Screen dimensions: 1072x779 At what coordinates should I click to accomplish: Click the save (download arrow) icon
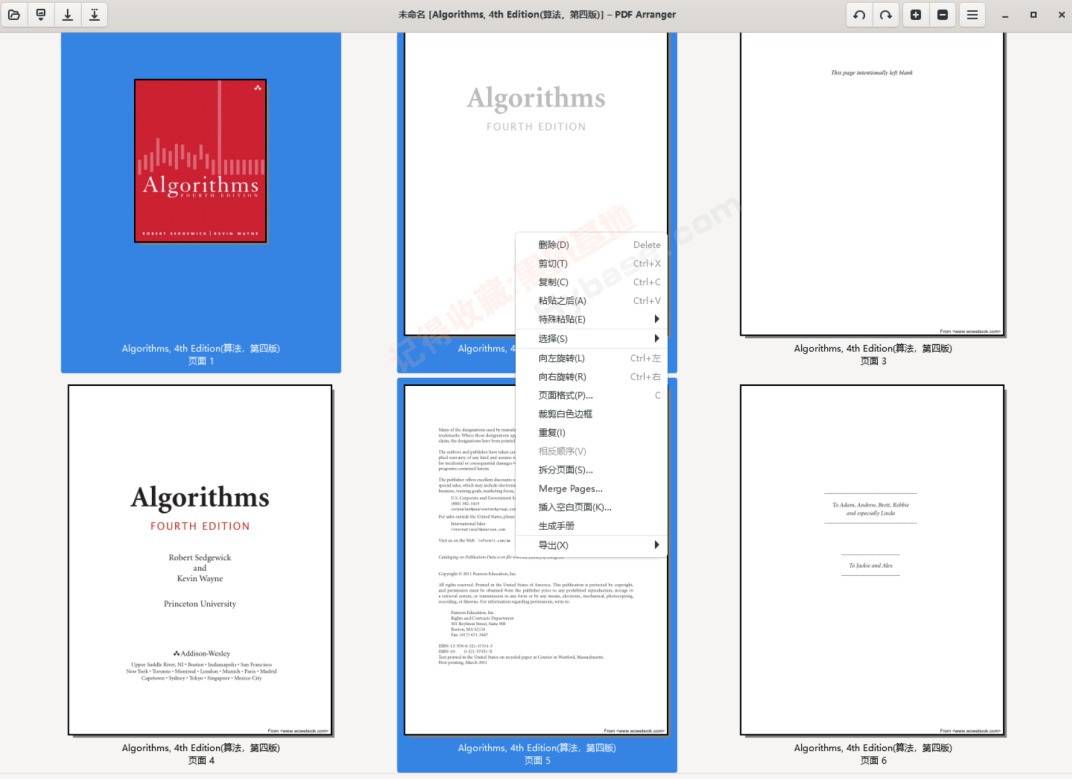tap(68, 14)
